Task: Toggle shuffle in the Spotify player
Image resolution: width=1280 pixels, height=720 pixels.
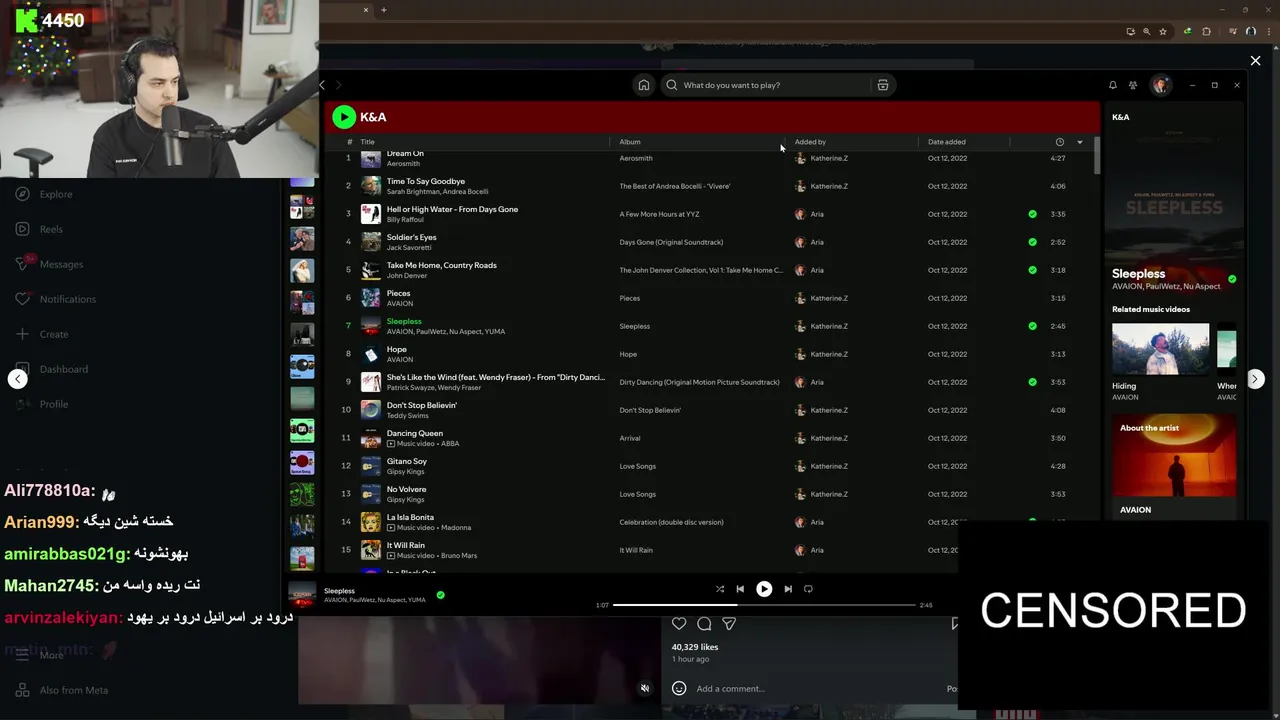Action: 720,589
